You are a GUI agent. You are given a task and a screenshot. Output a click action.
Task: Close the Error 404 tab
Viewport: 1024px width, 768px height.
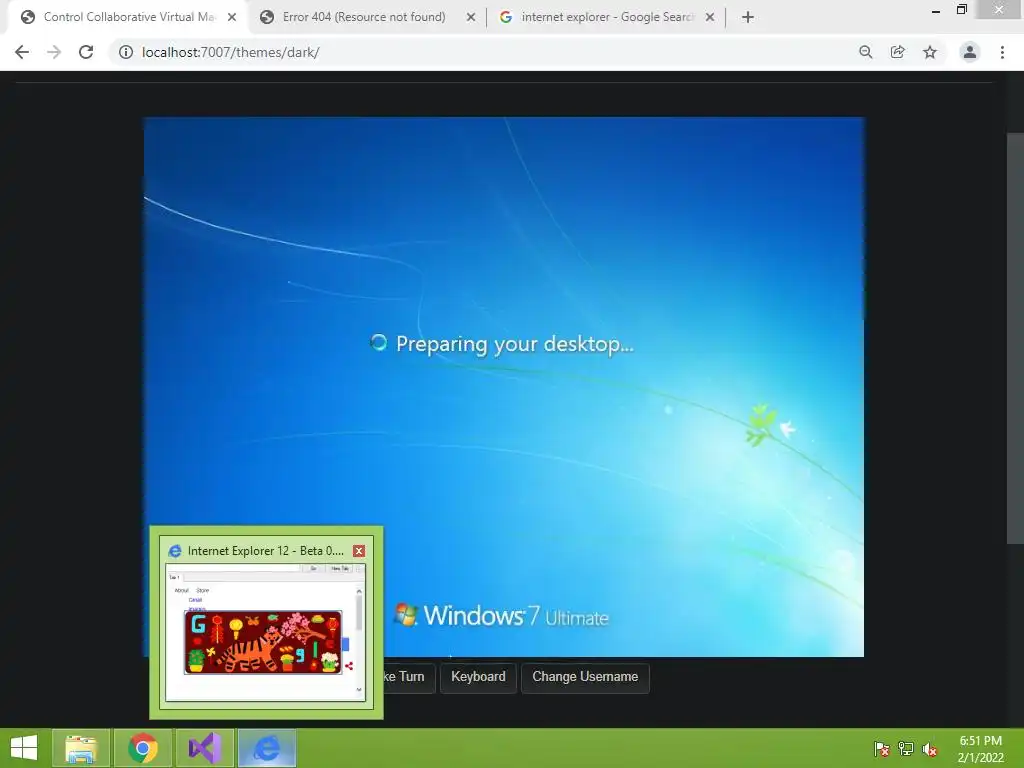click(470, 18)
